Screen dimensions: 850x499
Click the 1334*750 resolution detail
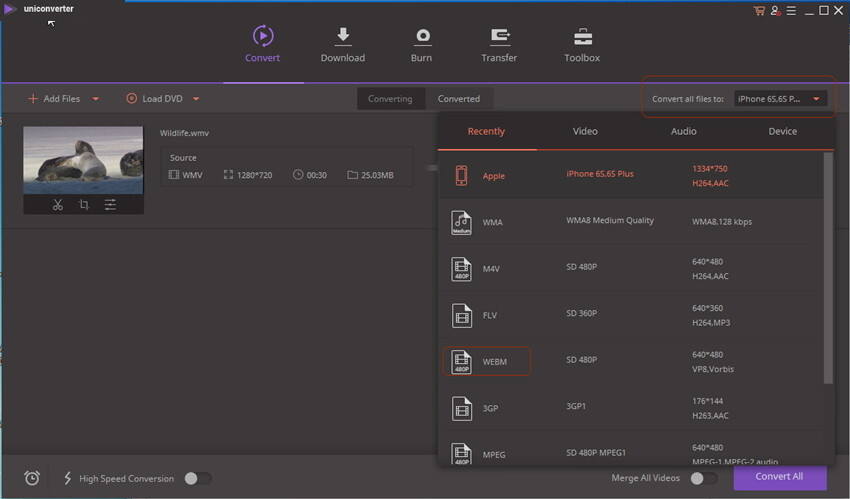click(x=710, y=169)
